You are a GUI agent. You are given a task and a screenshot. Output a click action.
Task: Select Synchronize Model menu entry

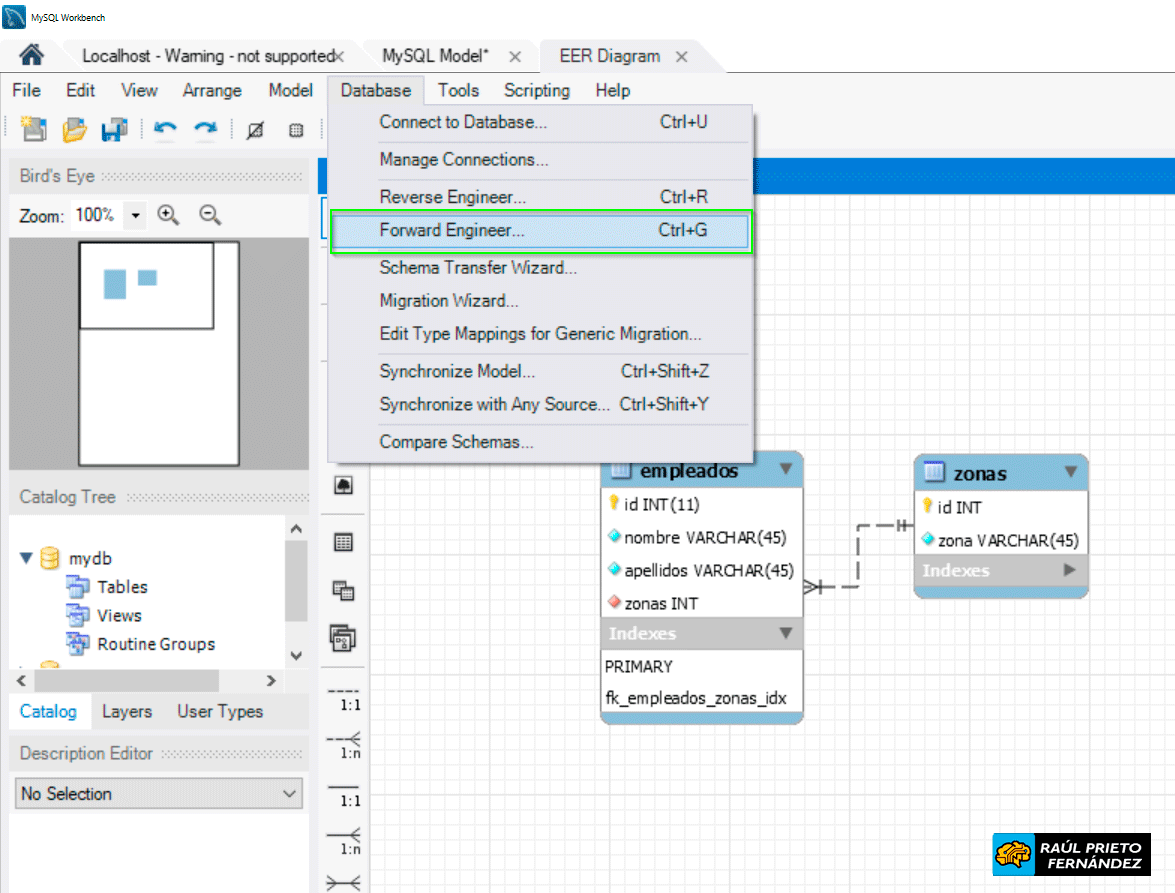[x=457, y=371]
